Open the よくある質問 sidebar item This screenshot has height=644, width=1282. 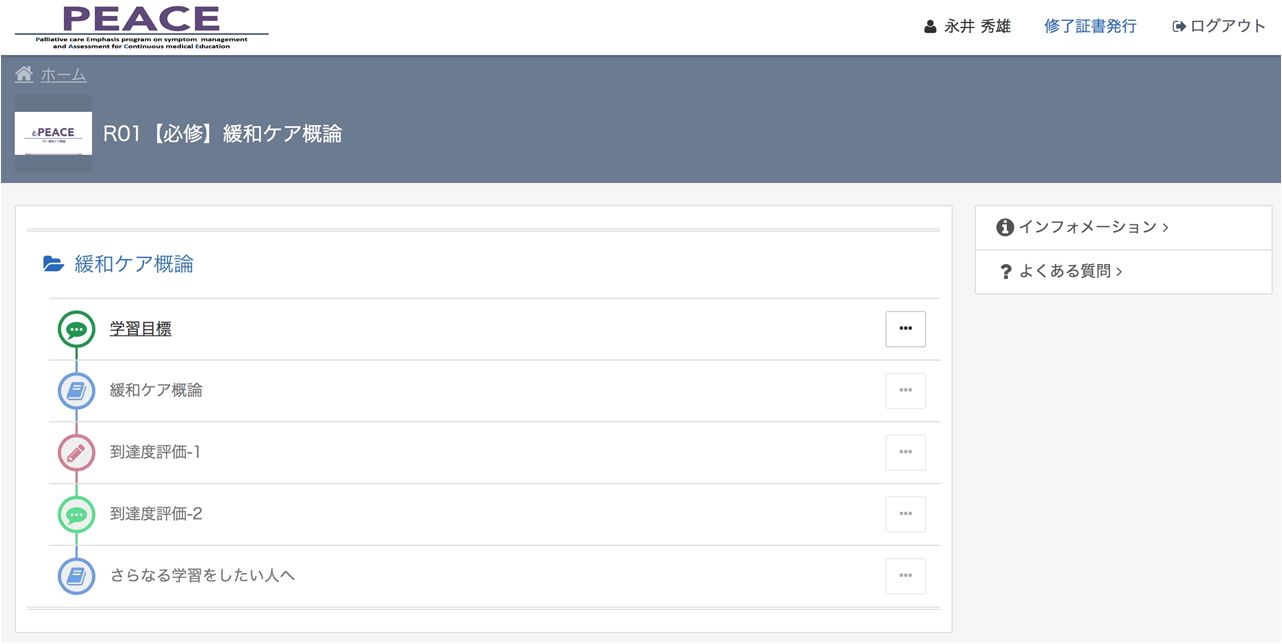(x=1123, y=272)
